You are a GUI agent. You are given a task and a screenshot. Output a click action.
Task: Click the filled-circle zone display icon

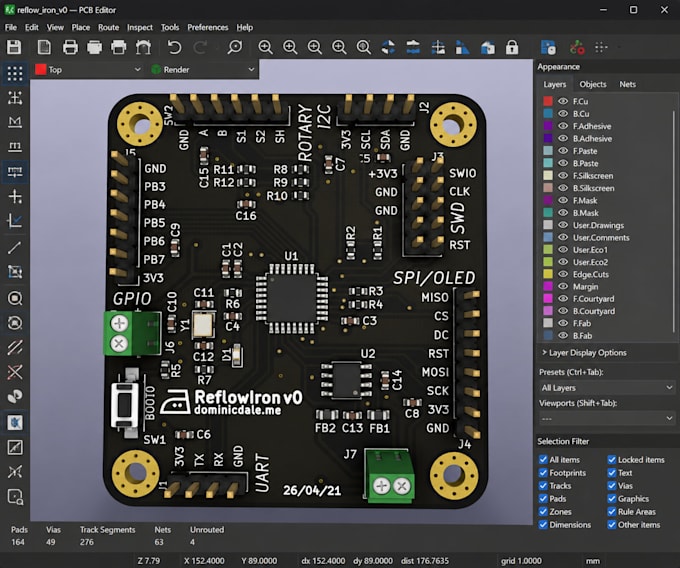point(15,298)
